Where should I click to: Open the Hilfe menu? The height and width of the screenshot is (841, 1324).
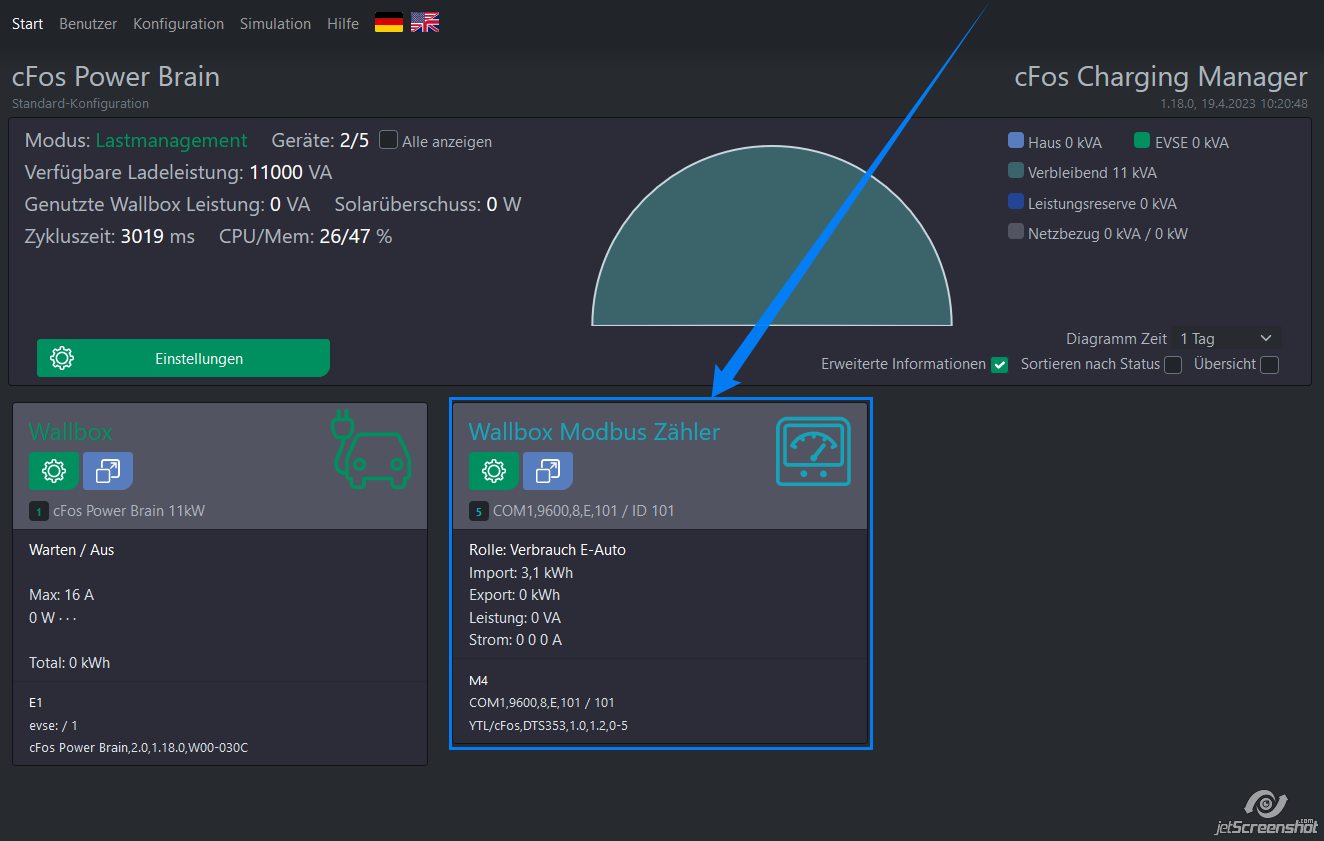343,23
